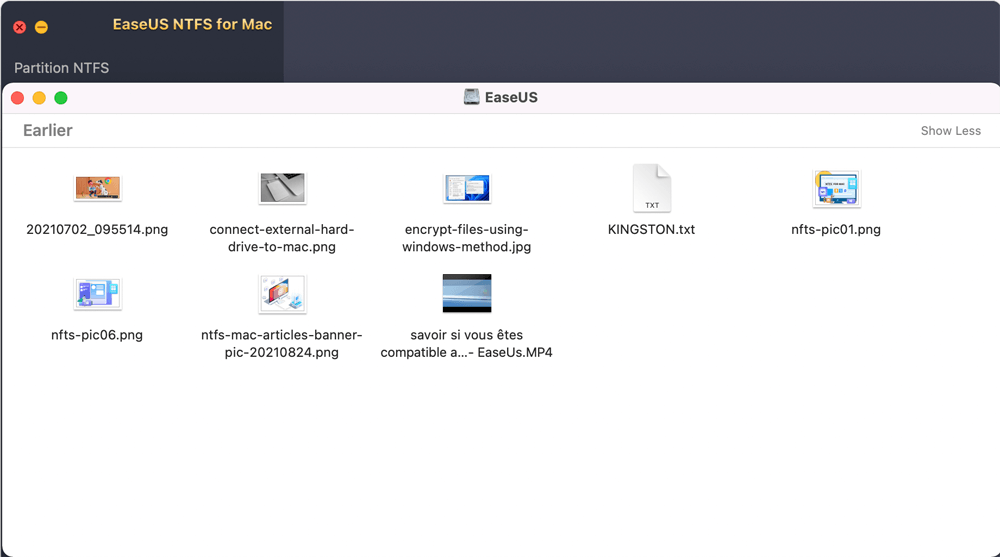This screenshot has width=1000, height=557.
Task: Click label ntfs-mac-articles-banner-pic-20210824.png
Action: [282, 343]
